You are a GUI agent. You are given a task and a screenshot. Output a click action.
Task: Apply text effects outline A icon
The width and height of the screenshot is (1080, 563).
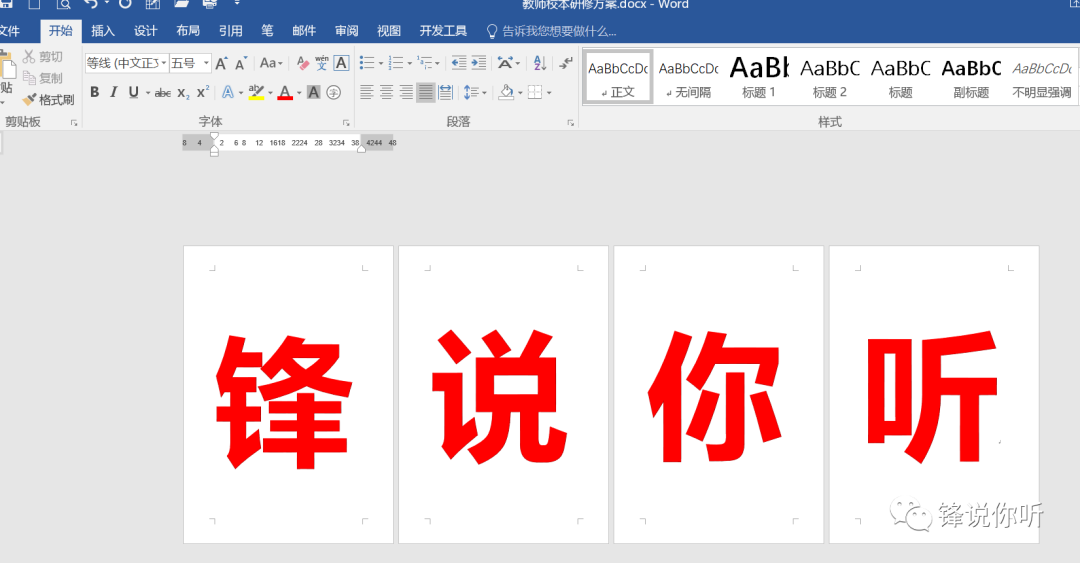click(x=227, y=92)
